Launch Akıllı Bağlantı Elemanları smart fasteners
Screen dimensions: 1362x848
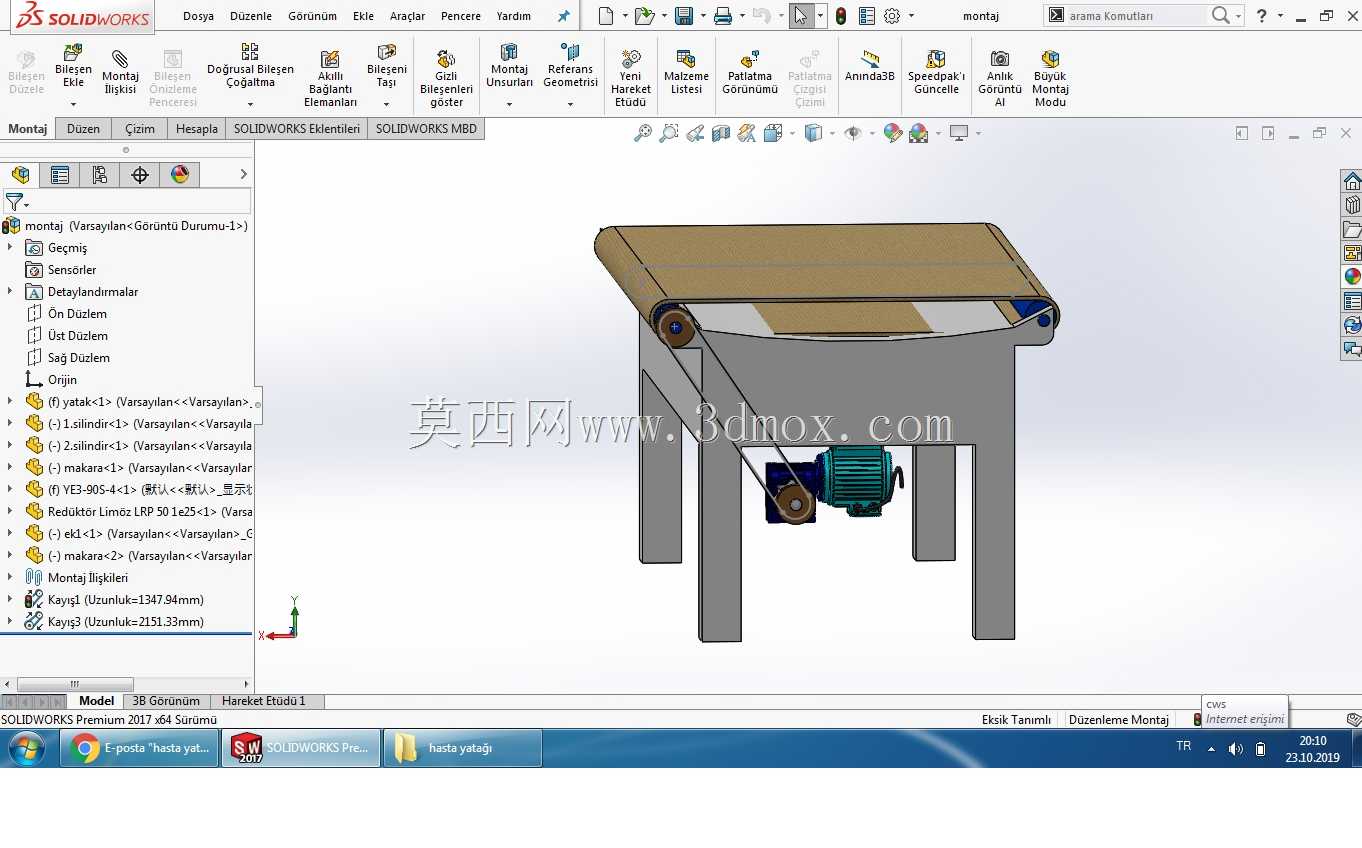coord(330,79)
